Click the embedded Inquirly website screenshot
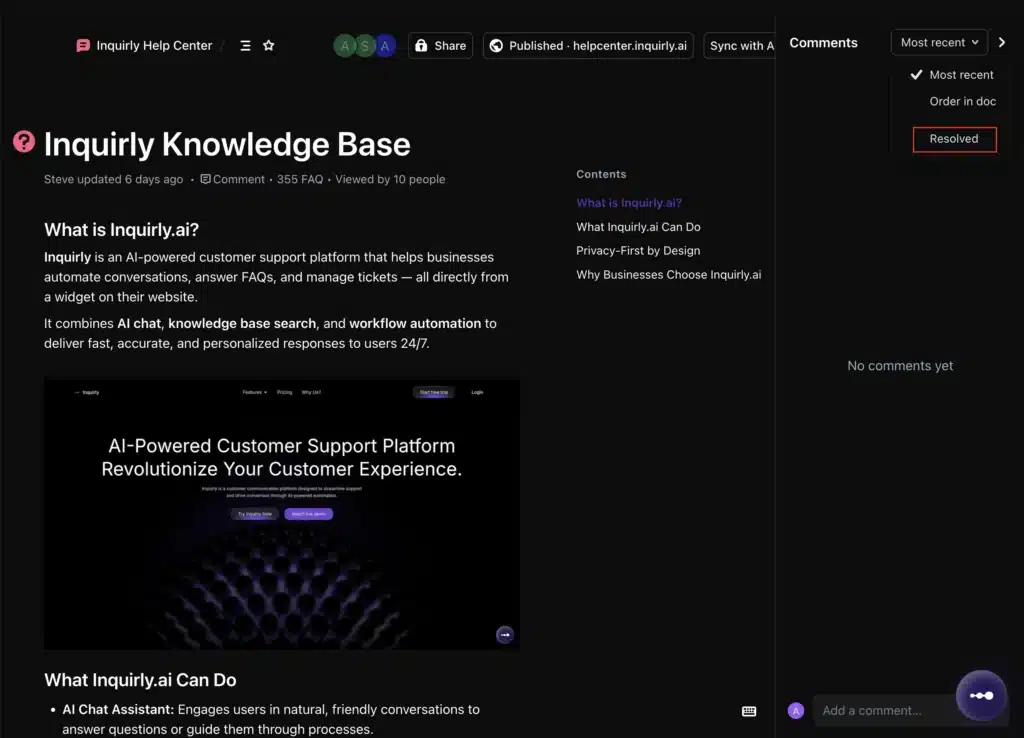The height and width of the screenshot is (738, 1024). pyautogui.click(x=281, y=514)
